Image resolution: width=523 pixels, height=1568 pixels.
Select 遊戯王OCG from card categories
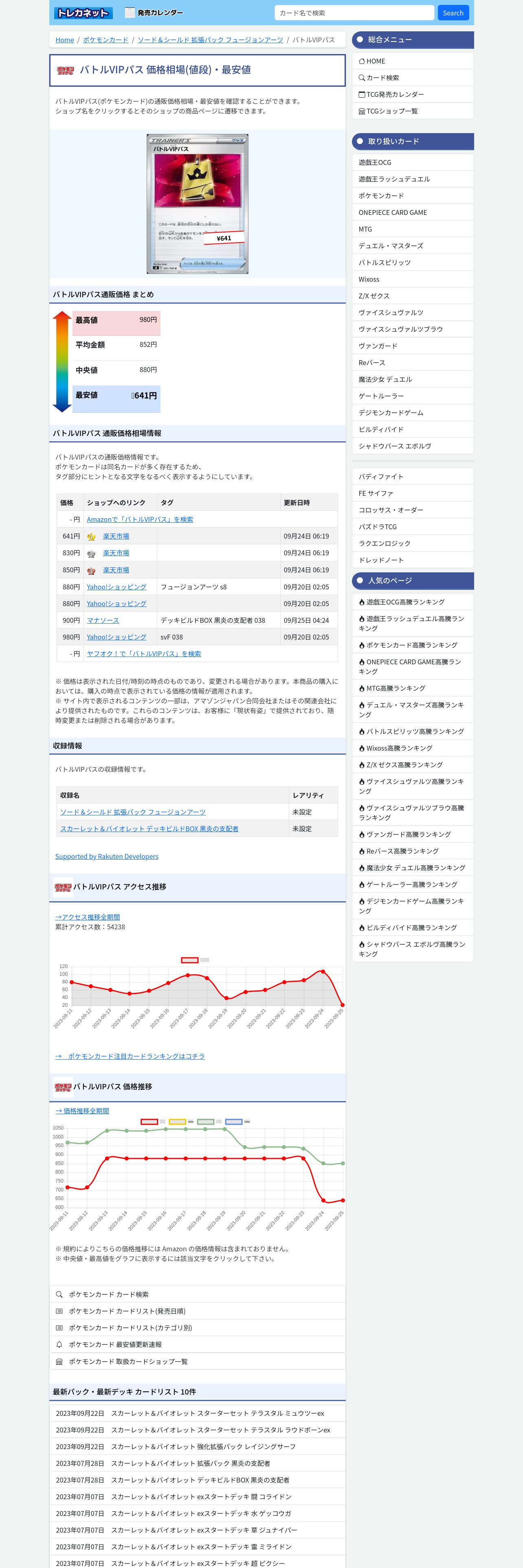coord(413,162)
